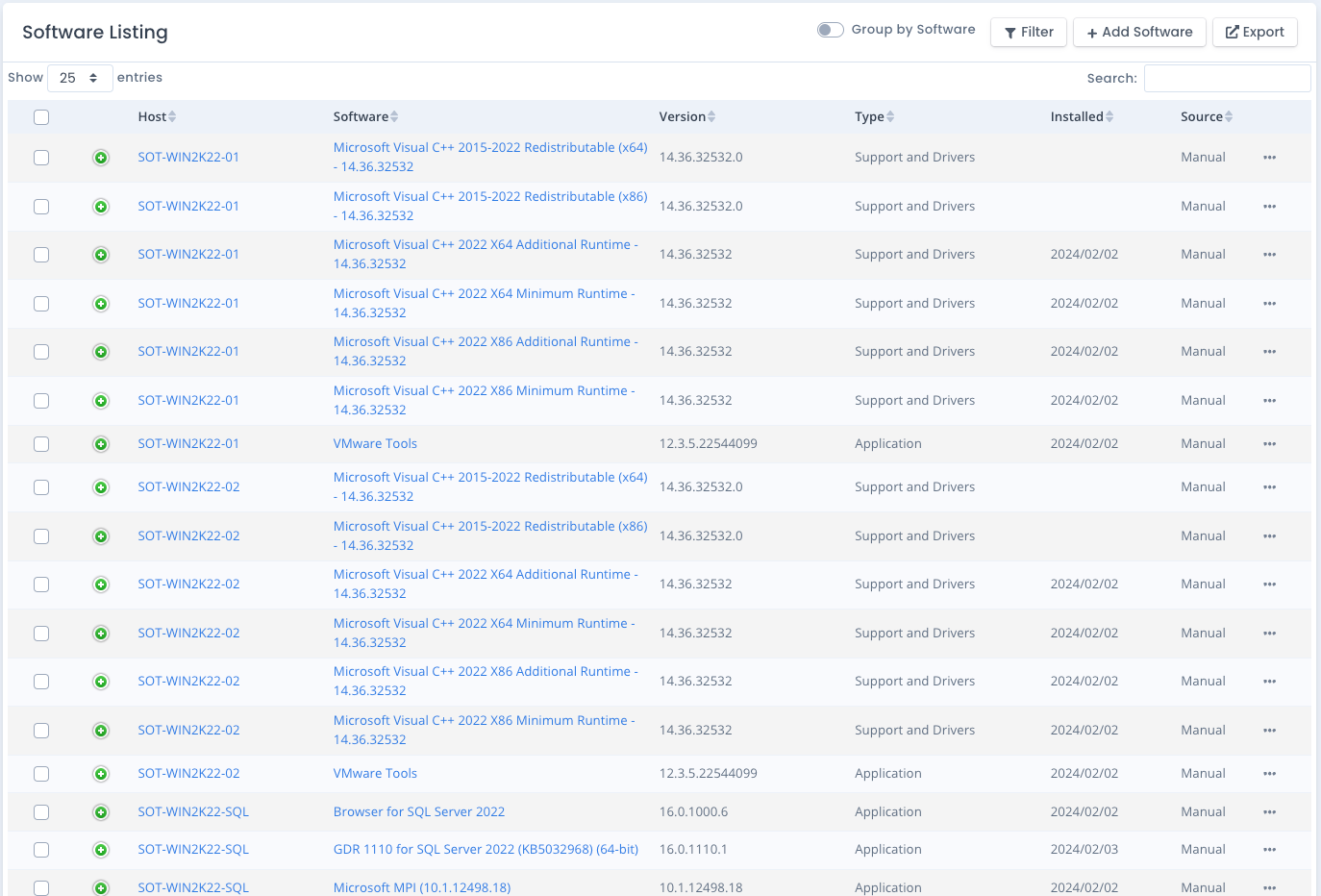This screenshot has height=896, width=1321.
Task: Click the Add Software button
Action: (1139, 32)
